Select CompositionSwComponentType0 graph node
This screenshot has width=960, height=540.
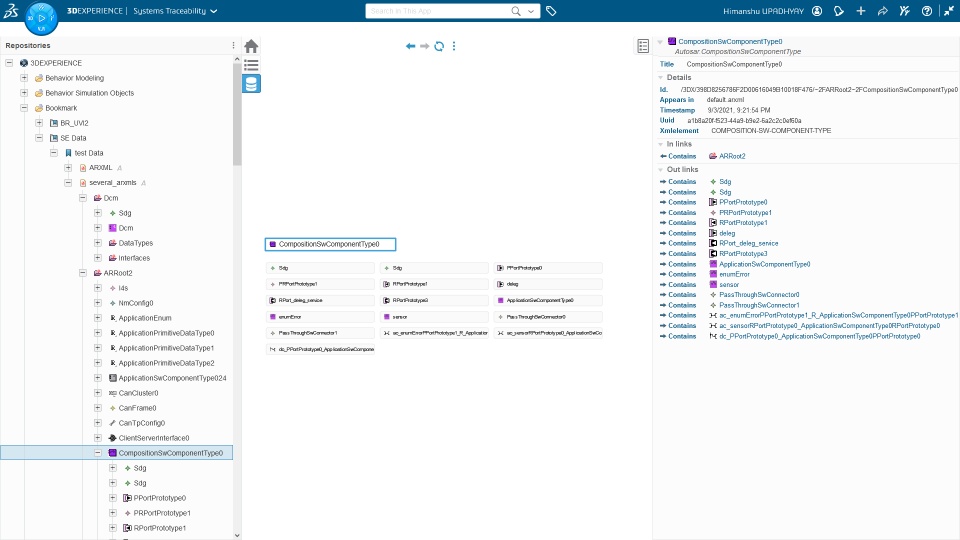(331, 244)
